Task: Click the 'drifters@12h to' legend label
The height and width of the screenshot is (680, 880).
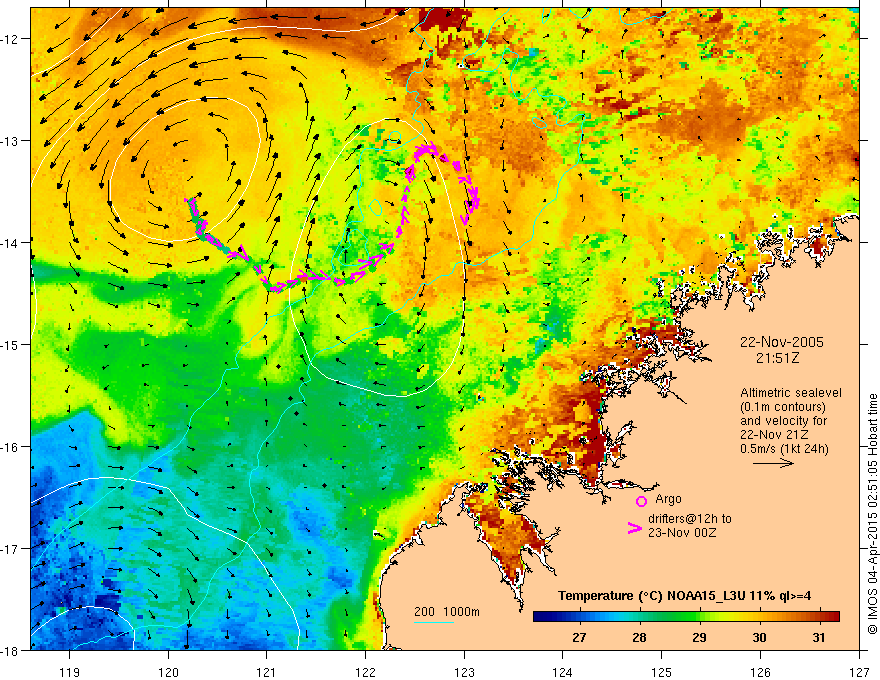Action: pos(690,519)
